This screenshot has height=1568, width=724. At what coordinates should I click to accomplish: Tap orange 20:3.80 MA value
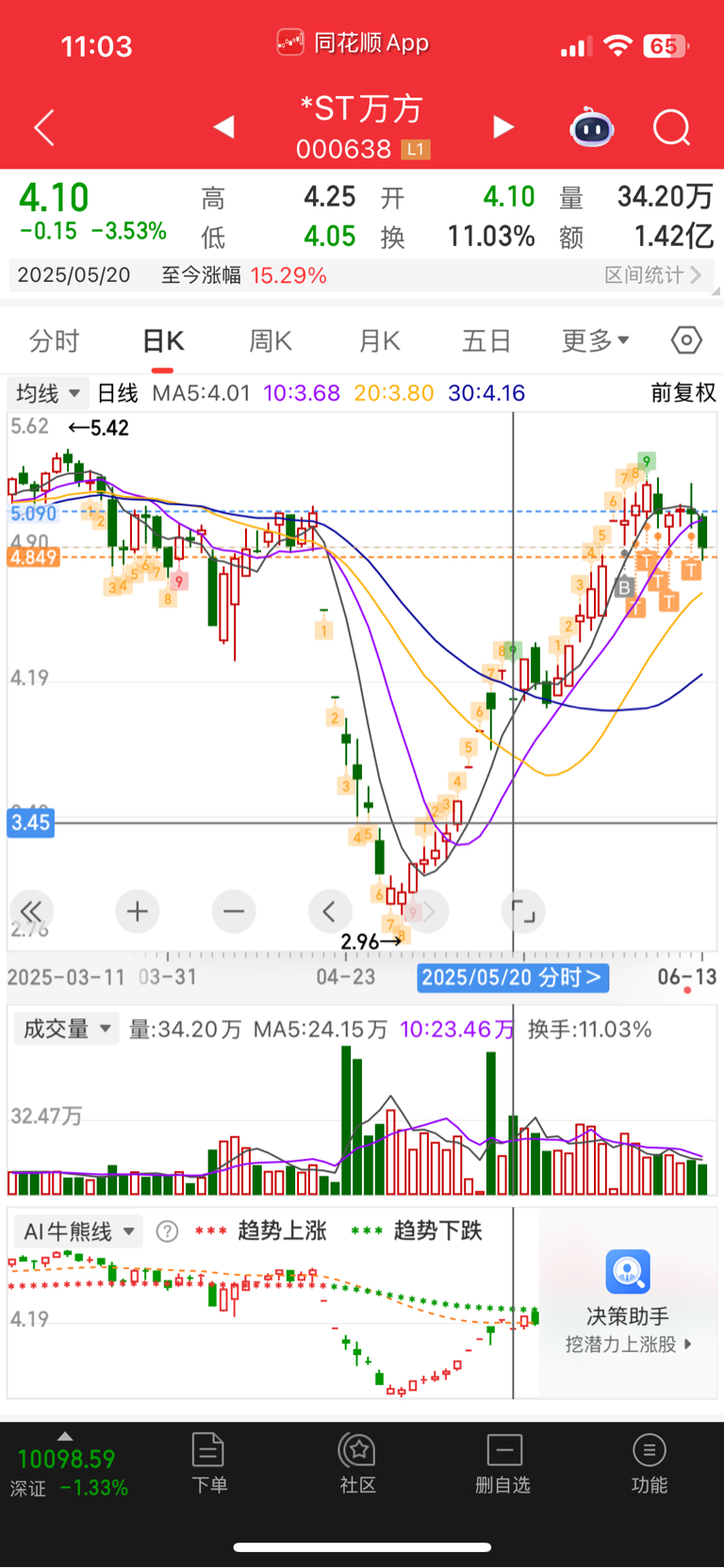pyautogui.click(x=394, y=392)
